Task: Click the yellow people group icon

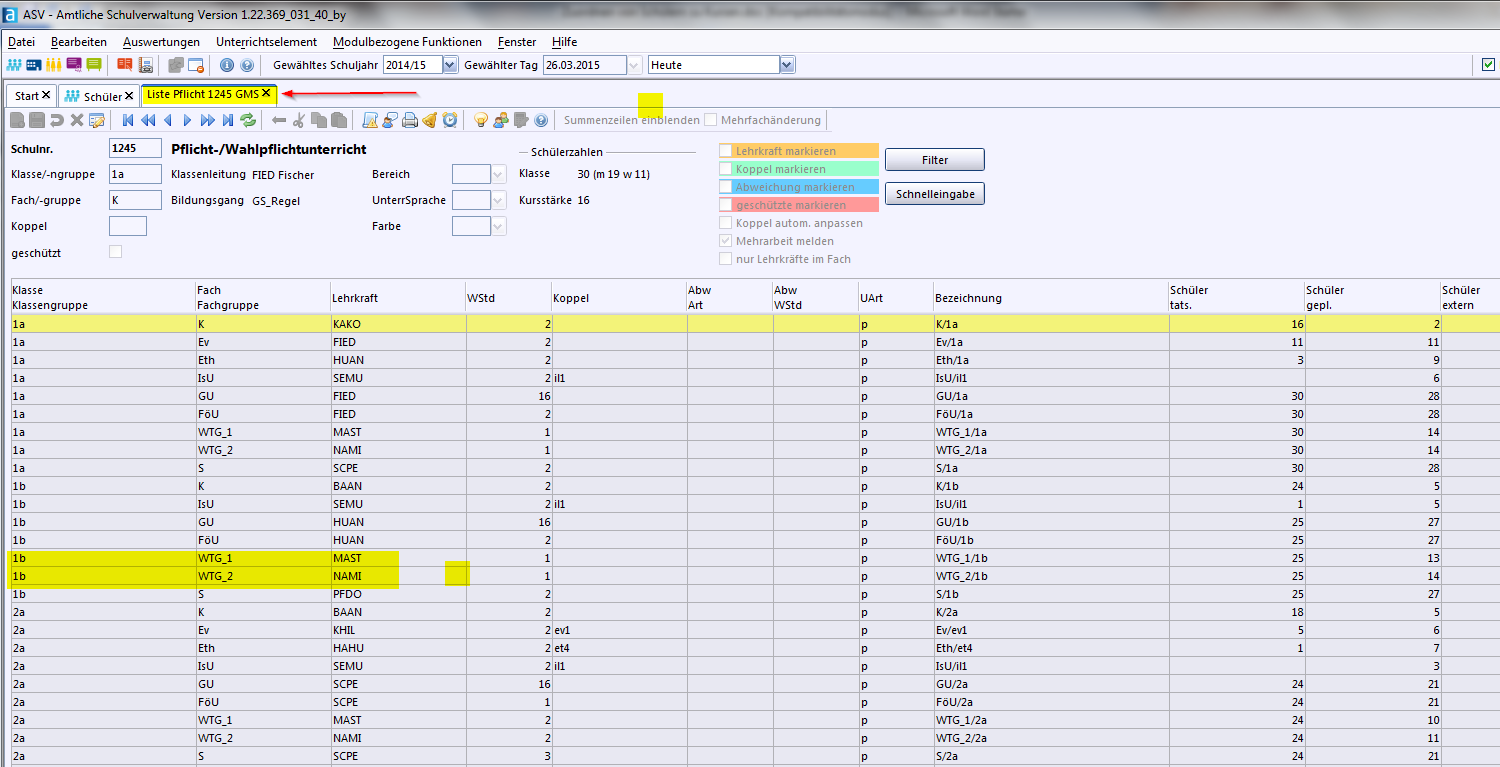Action: point(53,65)
